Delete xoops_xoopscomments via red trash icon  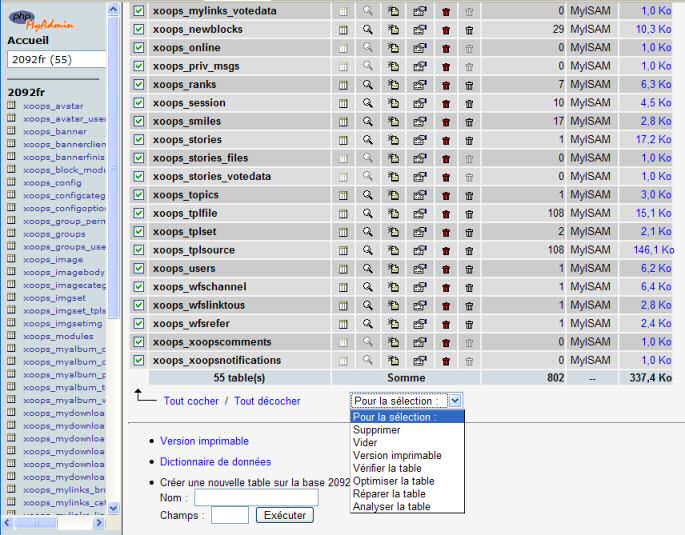coord(446,342)
